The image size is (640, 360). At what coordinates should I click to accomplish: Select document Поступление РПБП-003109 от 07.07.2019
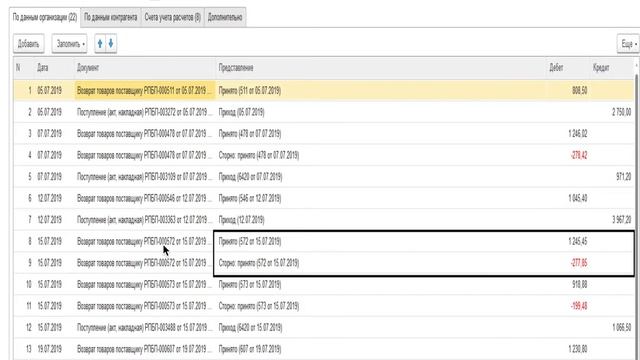pos(144,177)
